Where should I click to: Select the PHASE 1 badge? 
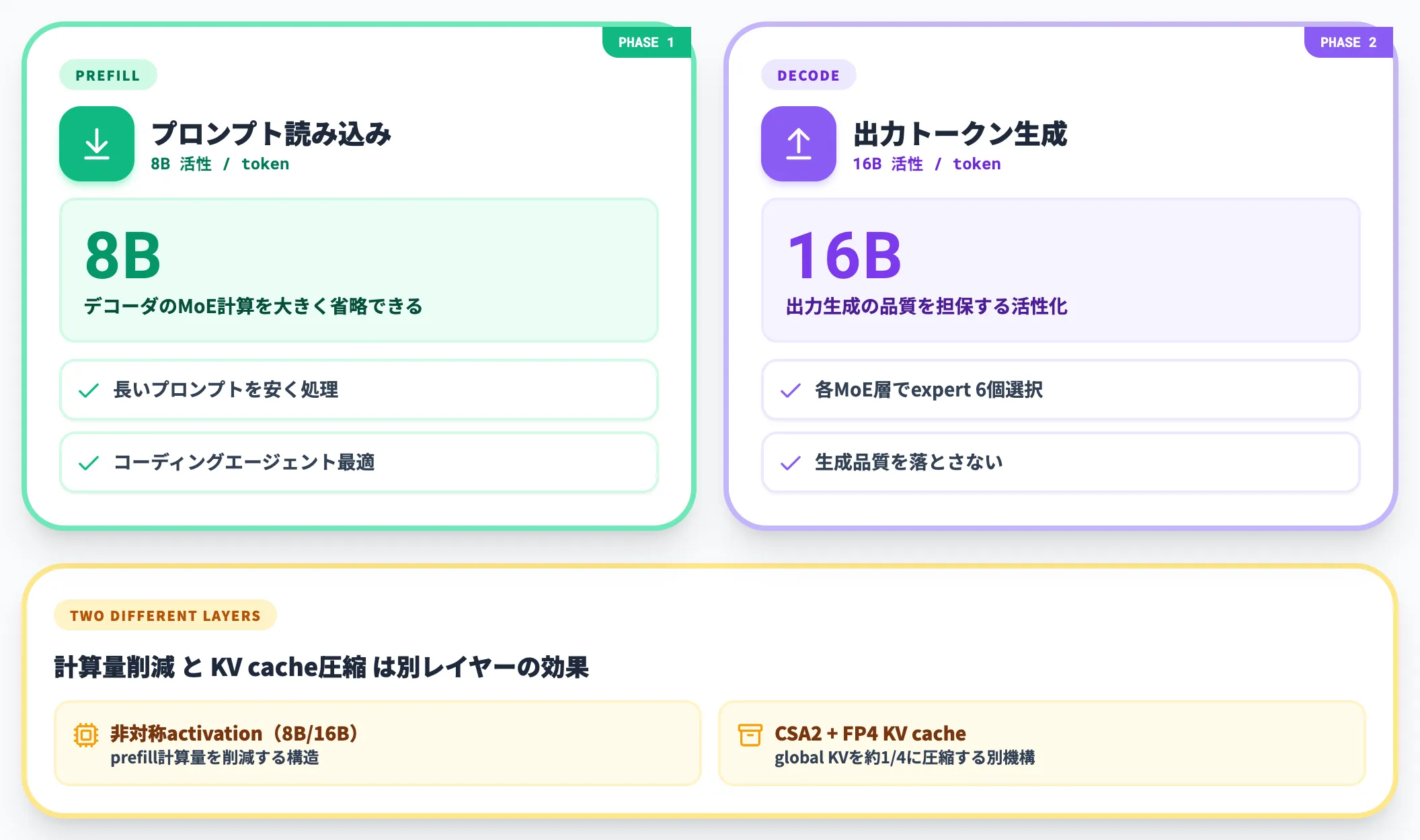tap(646, 42)
